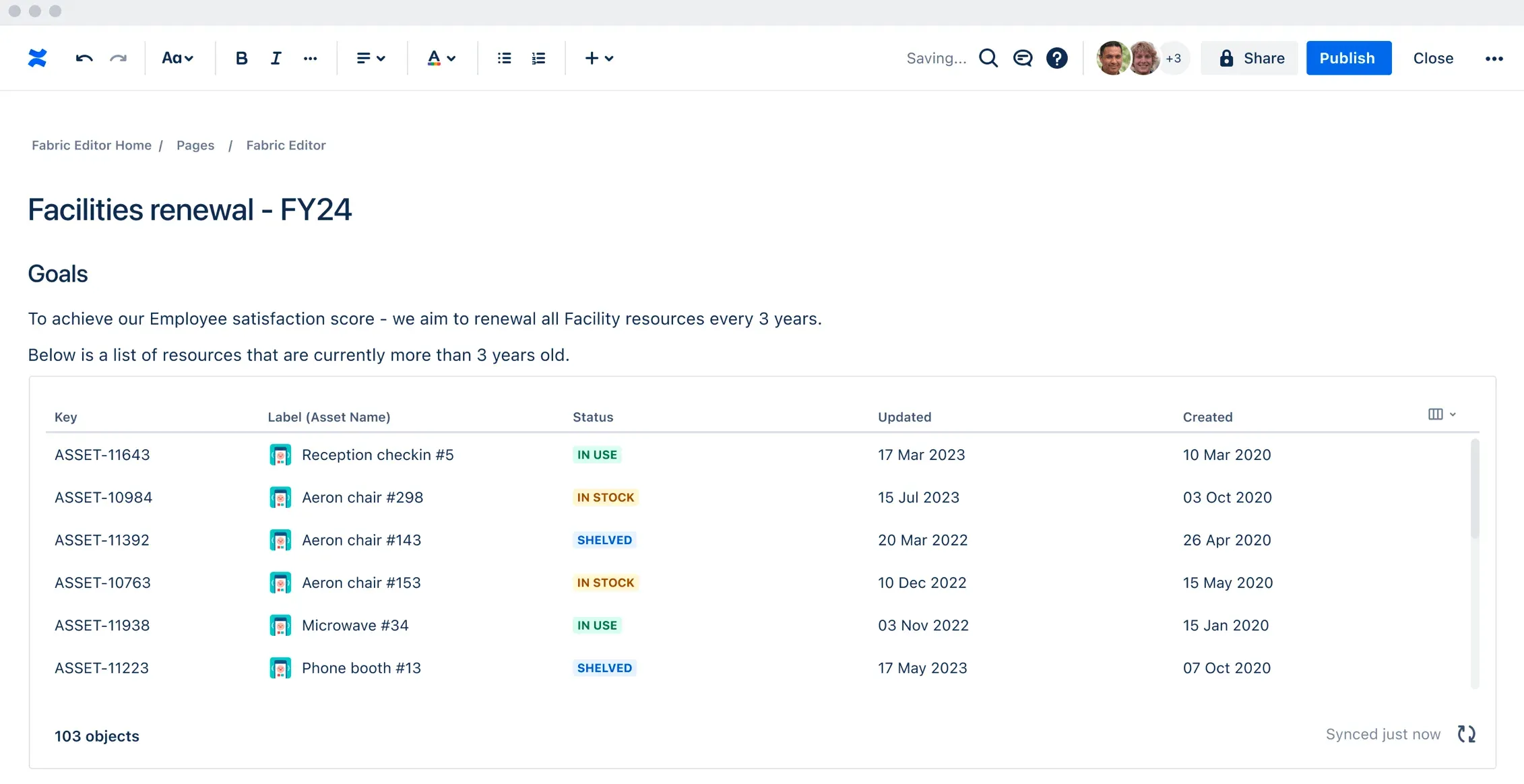
Task: Open the Pages breadcrumb link
Action: tap(195, 145)
